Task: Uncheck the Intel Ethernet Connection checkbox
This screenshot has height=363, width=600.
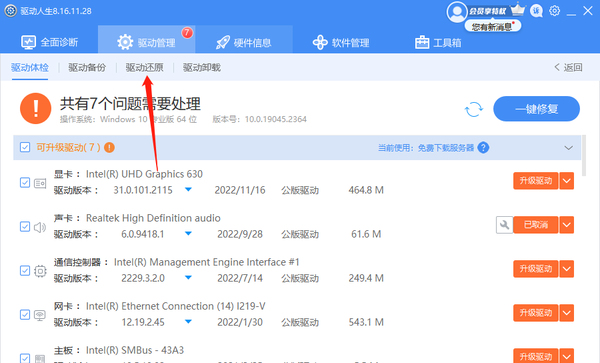Action: (x=25, y=314)
